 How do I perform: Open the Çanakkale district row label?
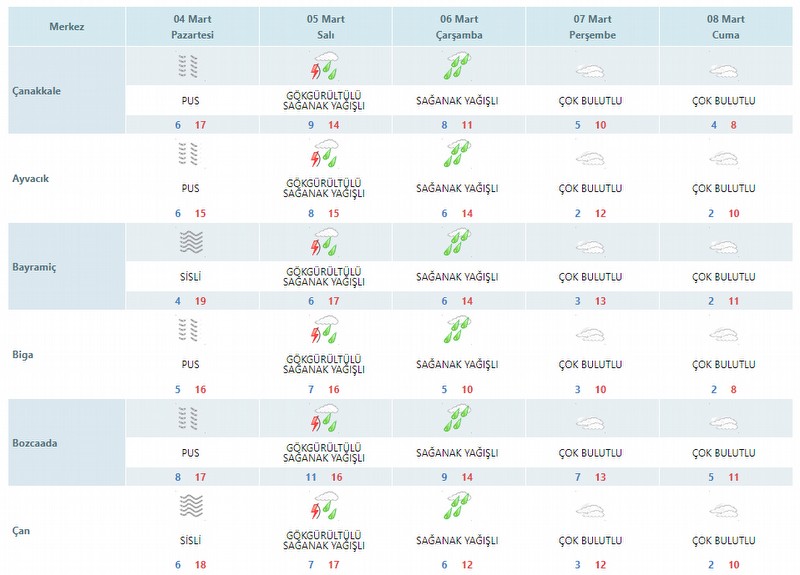click(x=36, y=91)
